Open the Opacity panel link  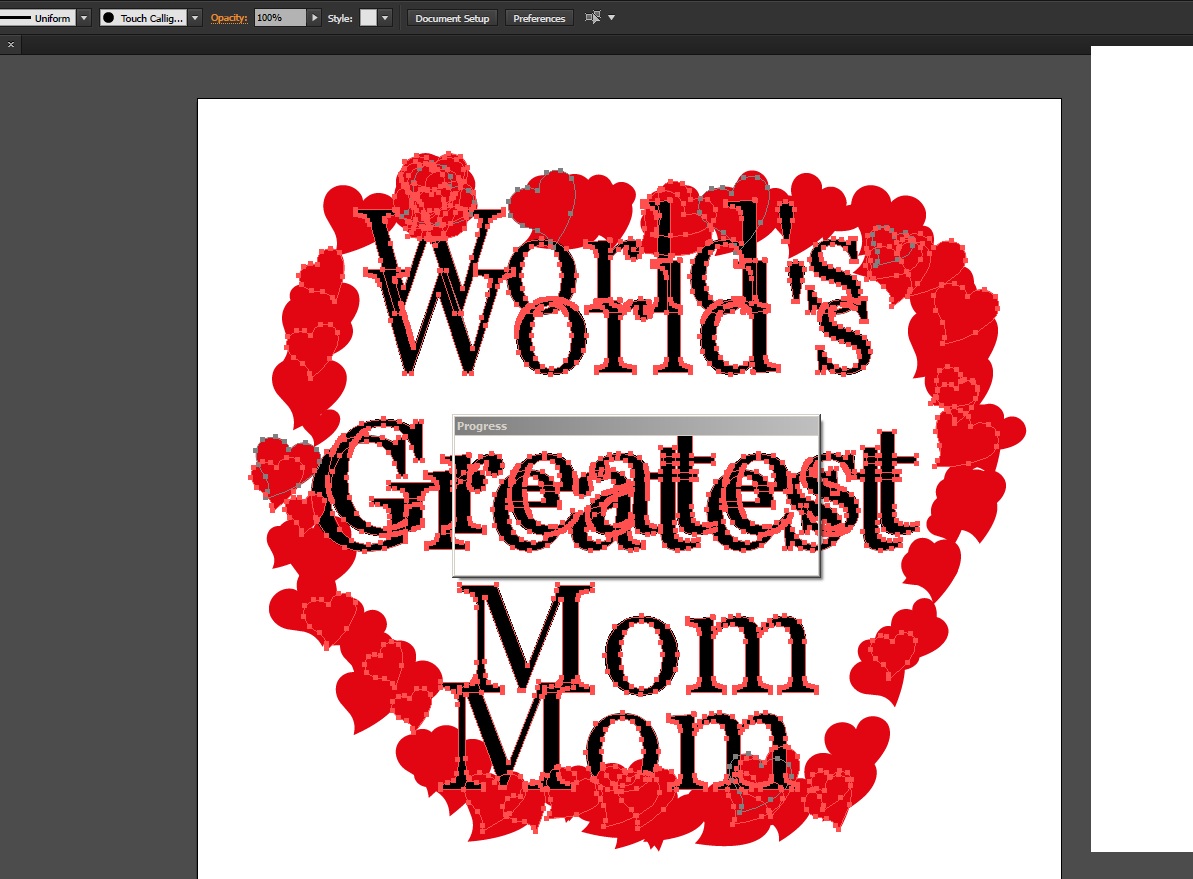[228, 18]
